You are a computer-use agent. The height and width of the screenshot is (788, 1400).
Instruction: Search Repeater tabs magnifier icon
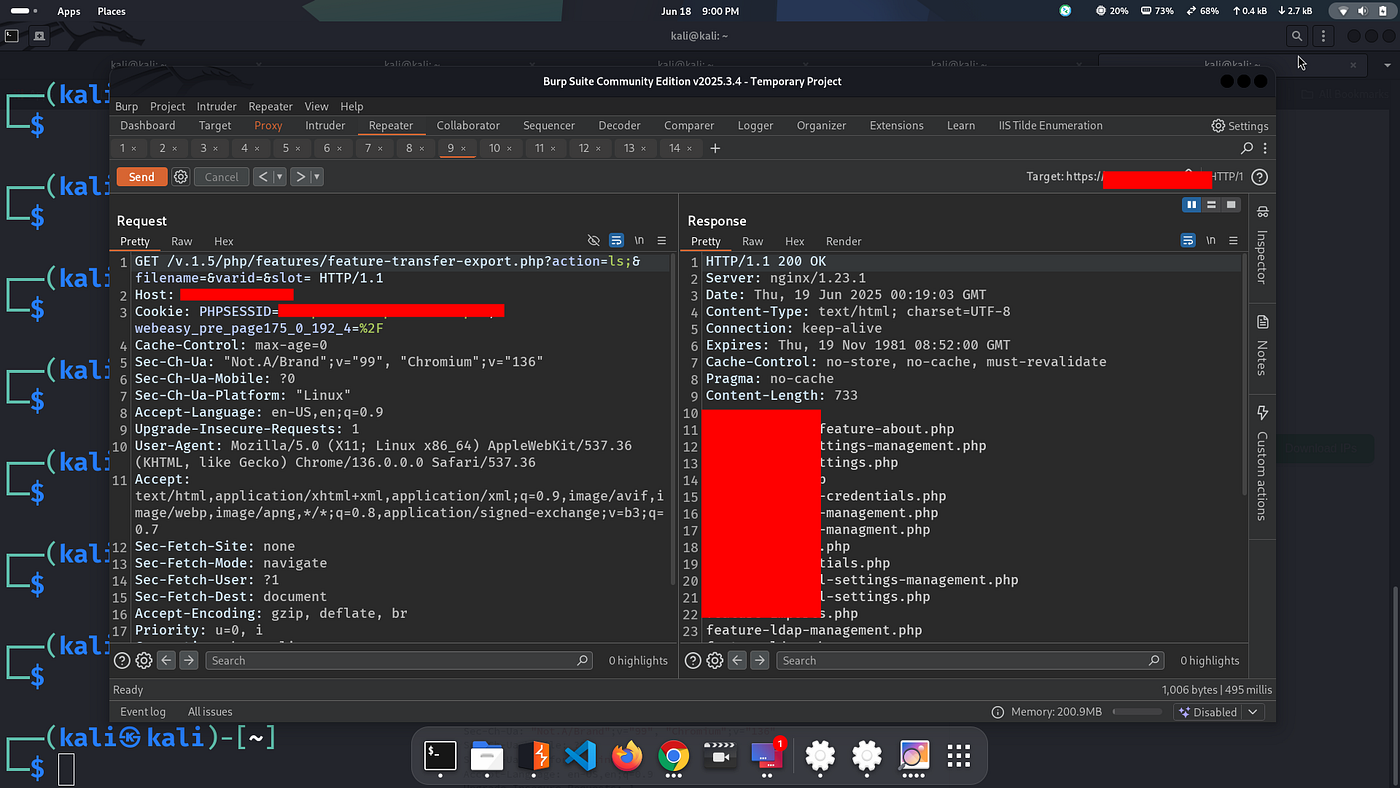[1247, 148]
